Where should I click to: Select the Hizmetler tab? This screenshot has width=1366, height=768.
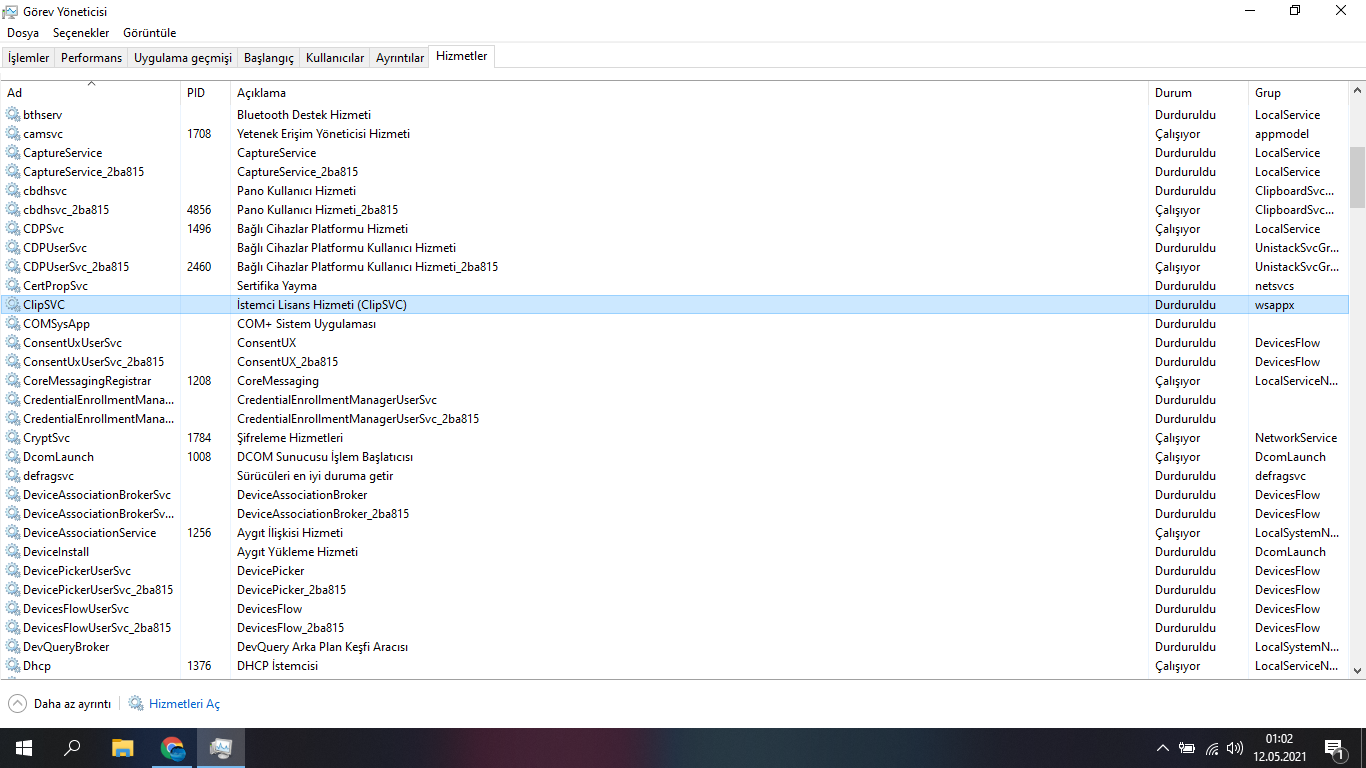click(462, 56)
